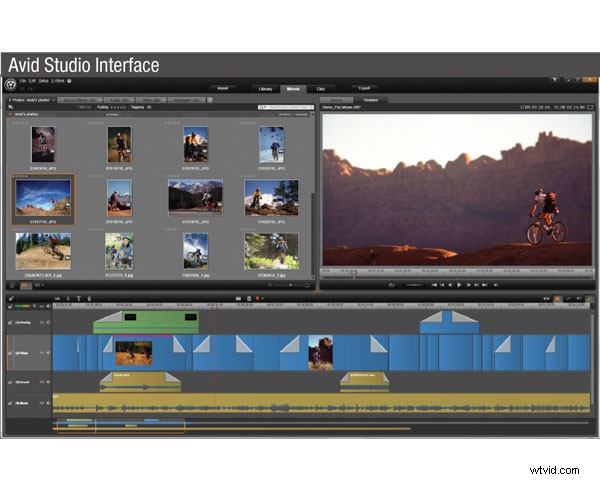
Task: Jump to the end with the last transport button
Action: (484, 285)
